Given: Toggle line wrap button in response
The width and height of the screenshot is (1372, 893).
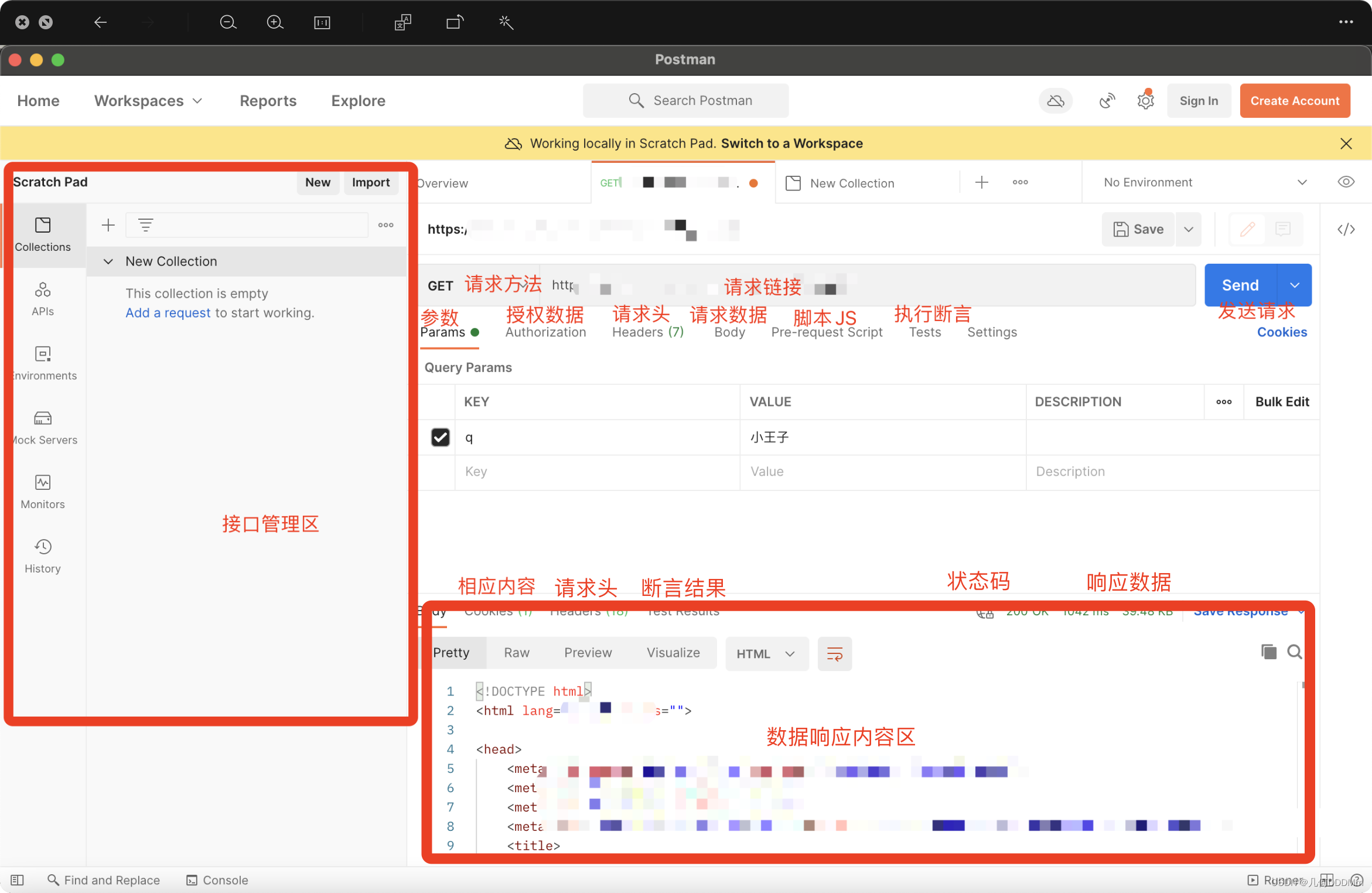Looking at the screenshot, I should [x=834, y=653].
